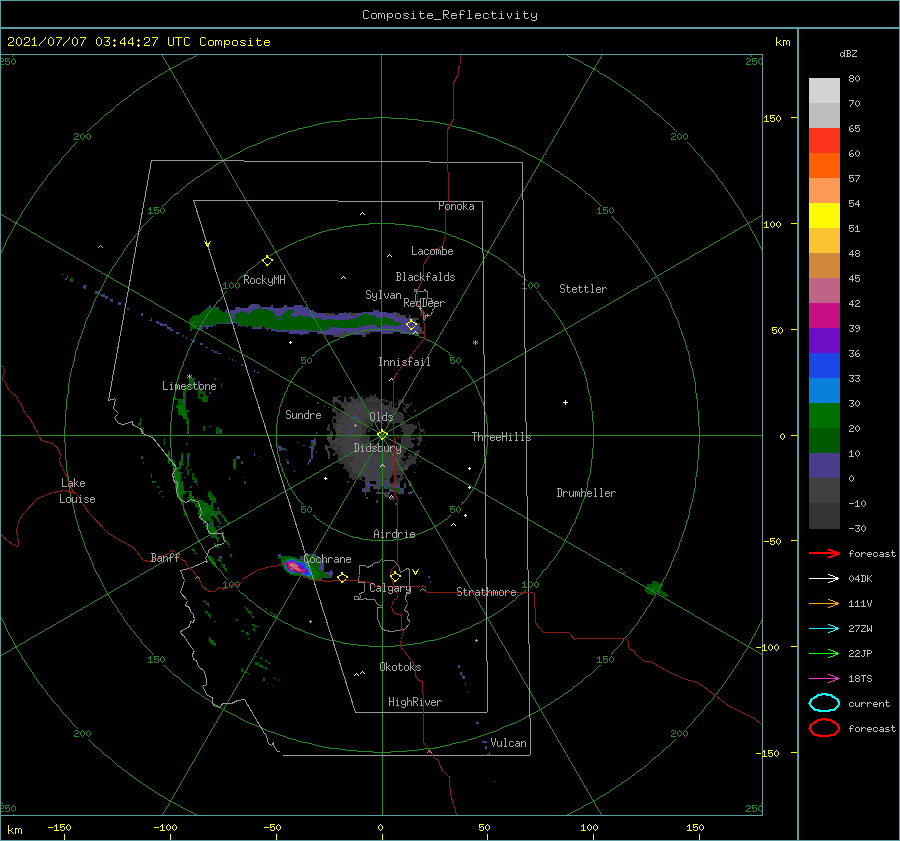
Task: Click the white plus marker south of Stettler
Action: 565,402
